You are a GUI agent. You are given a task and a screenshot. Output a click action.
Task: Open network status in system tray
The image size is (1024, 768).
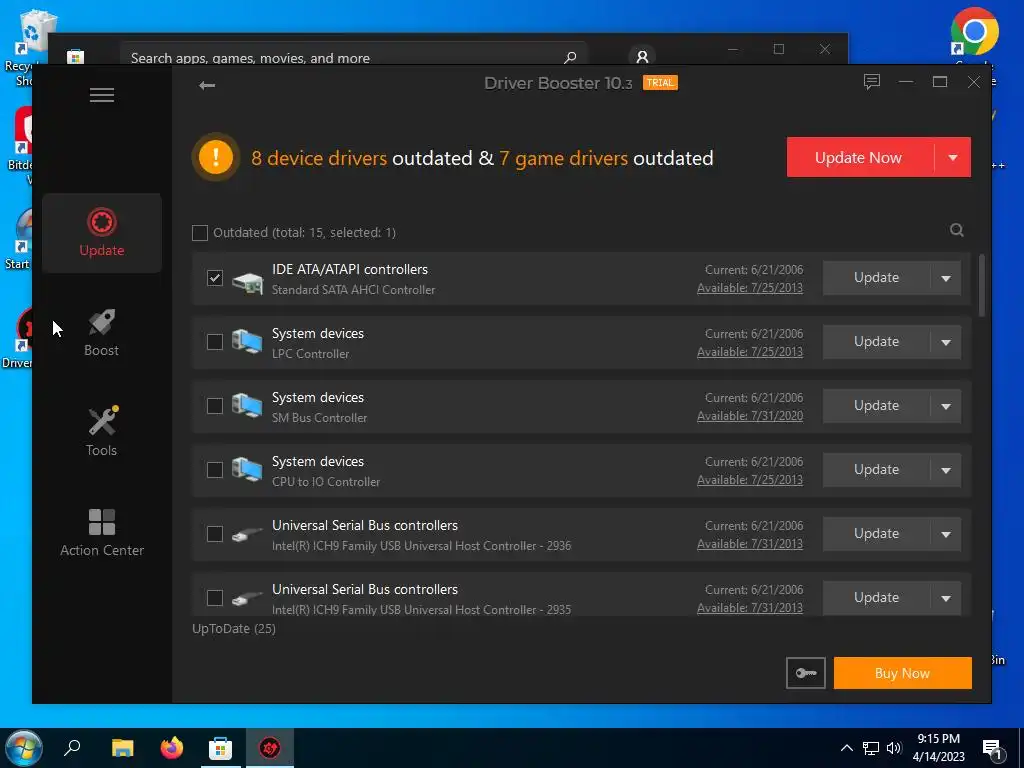(x=871, y=748)
